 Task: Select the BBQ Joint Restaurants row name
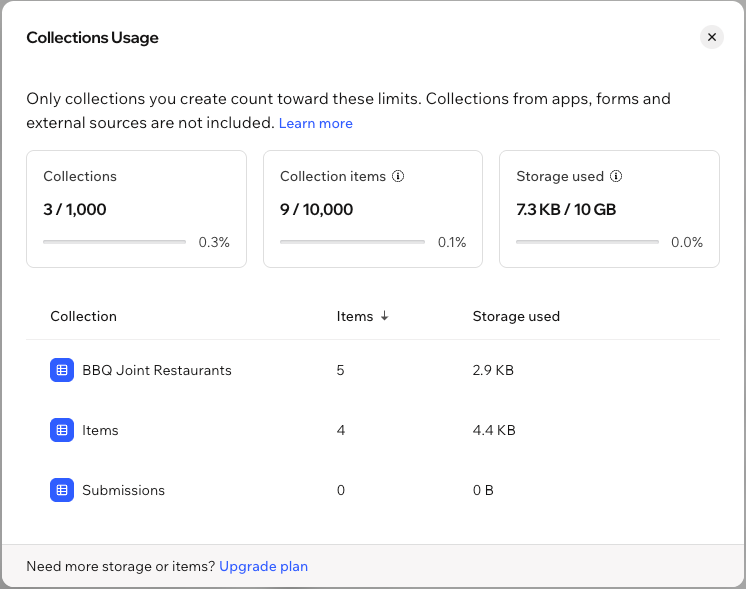[157, 370]
